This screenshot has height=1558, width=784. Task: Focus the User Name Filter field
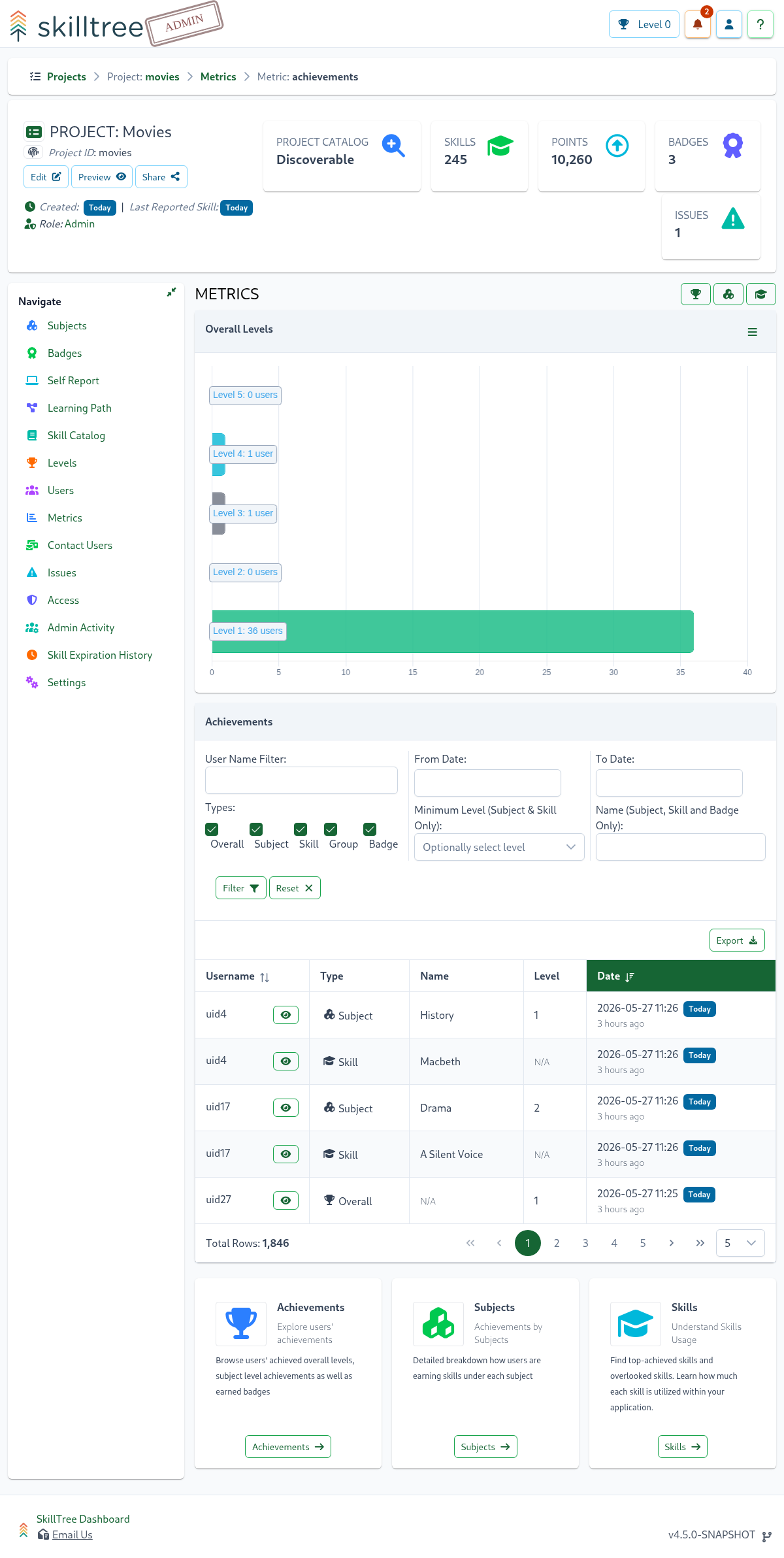[301, 780]
